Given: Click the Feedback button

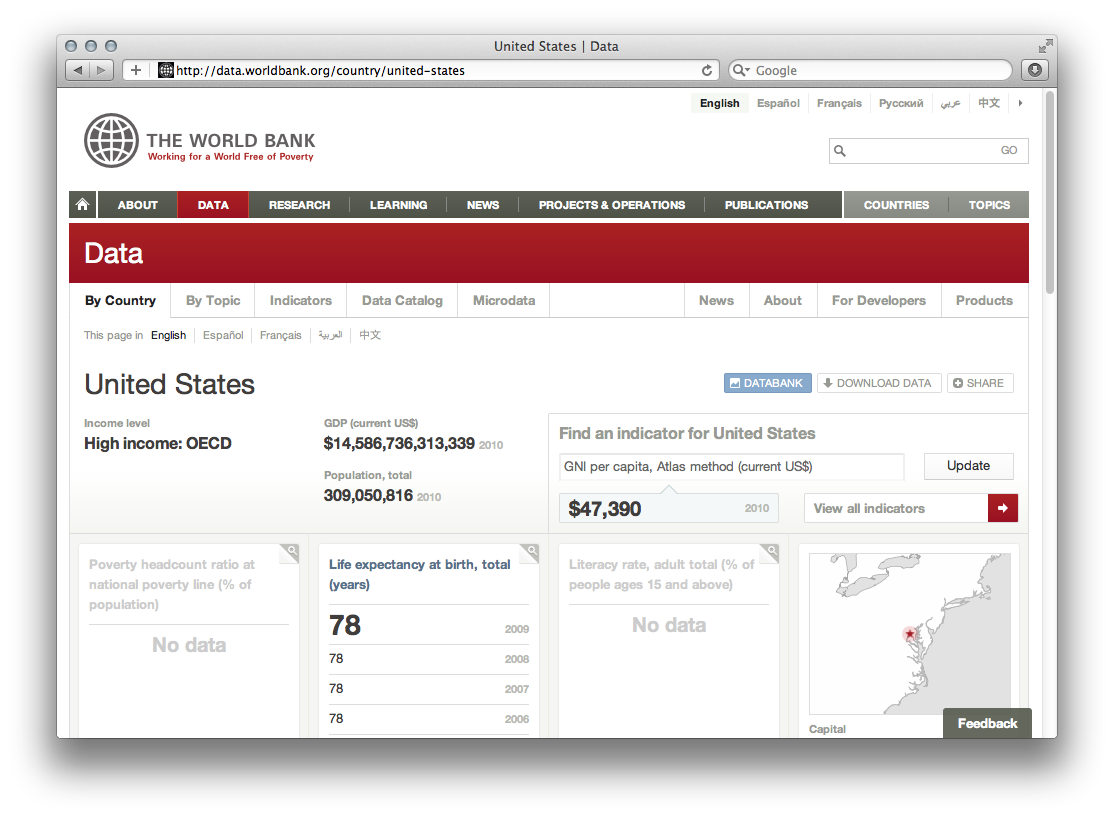Looking at the screenshot, I should point(987,723).
